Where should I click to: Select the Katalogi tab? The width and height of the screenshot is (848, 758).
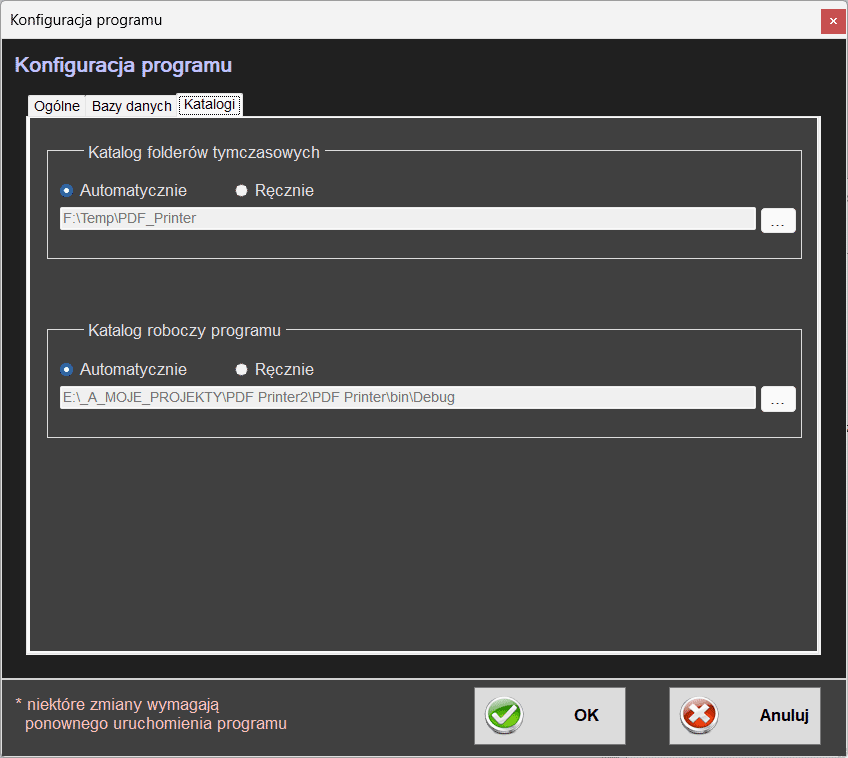[x=210, y=104]
